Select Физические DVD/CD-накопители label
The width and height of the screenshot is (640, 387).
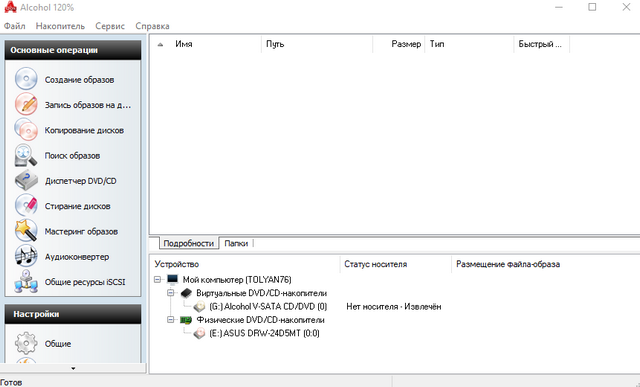(x=260, y=320)
